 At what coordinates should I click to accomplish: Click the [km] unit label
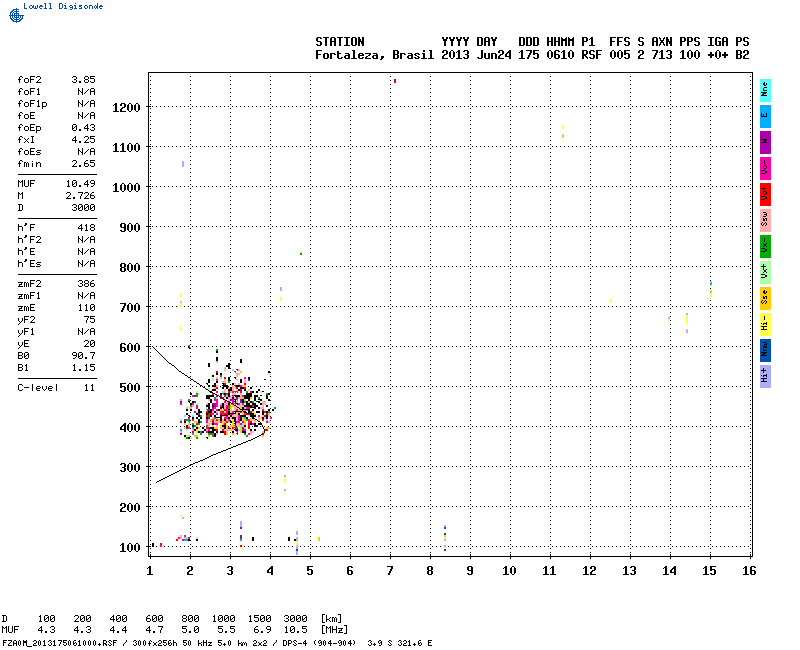pos(331,619)
